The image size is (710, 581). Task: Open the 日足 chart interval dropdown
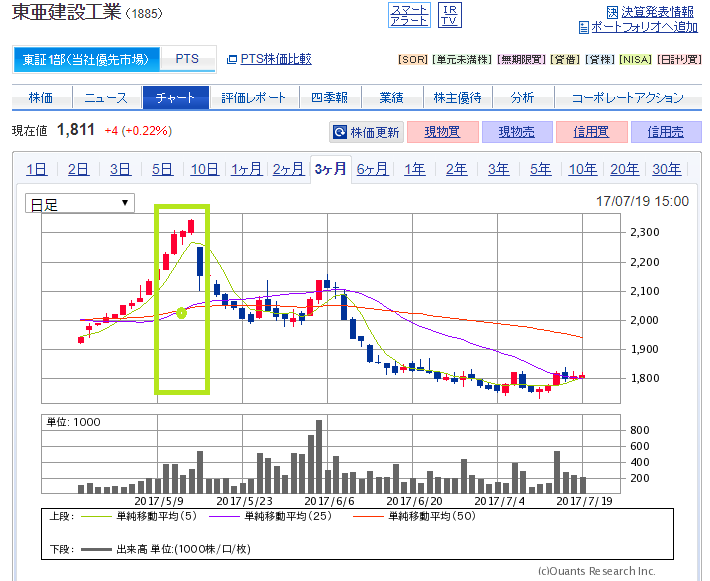click(x=80, y=203)
